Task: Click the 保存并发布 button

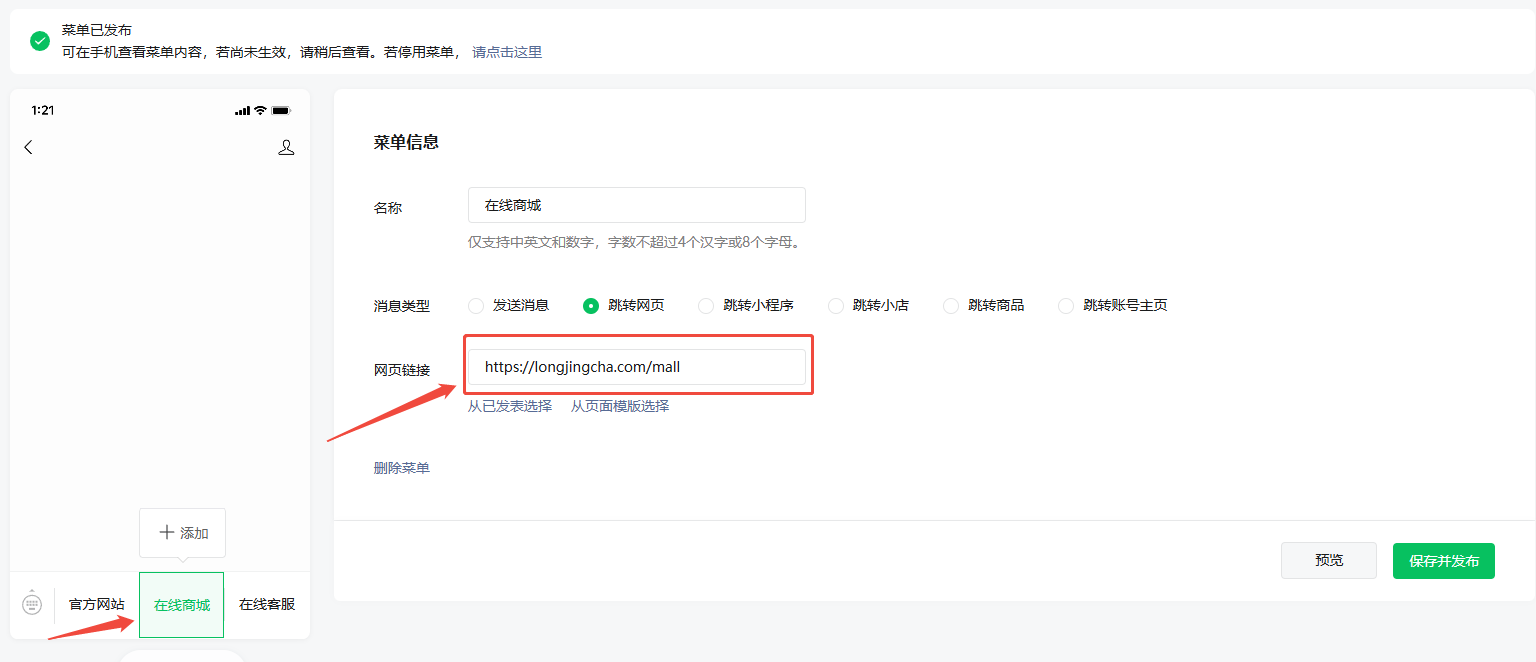Action: coord(1443,561)
